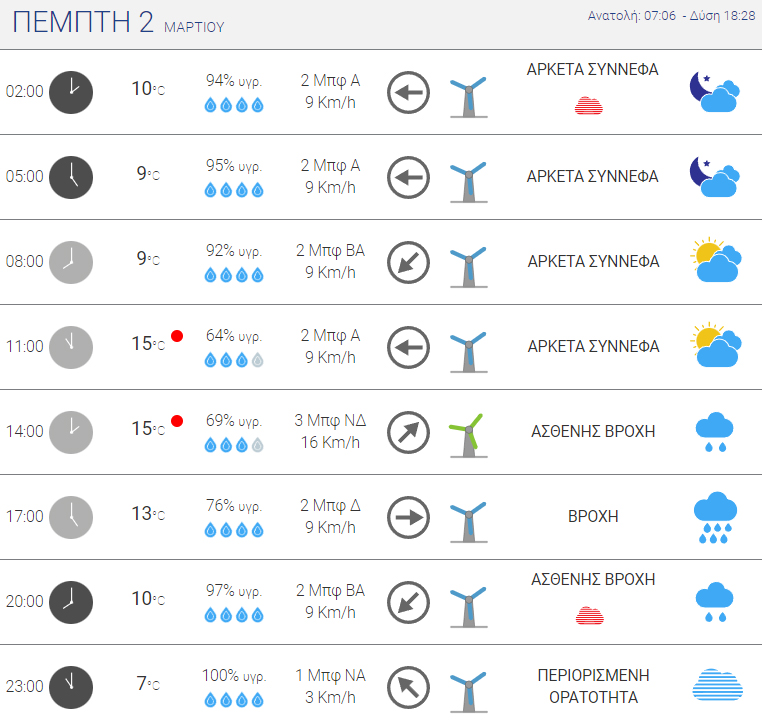Click the right-pointing wind arrow at 17:00
This screenshot has width=765, height=723.
pos(408,517)
